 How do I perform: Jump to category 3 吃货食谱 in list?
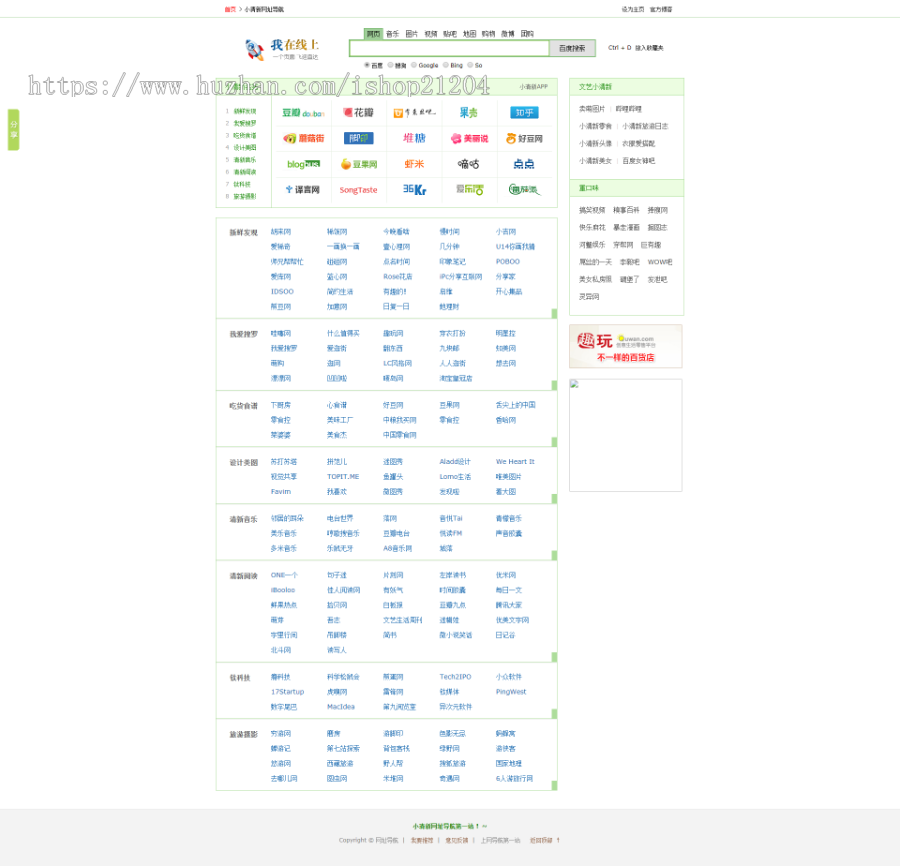[x=245, y=135]
